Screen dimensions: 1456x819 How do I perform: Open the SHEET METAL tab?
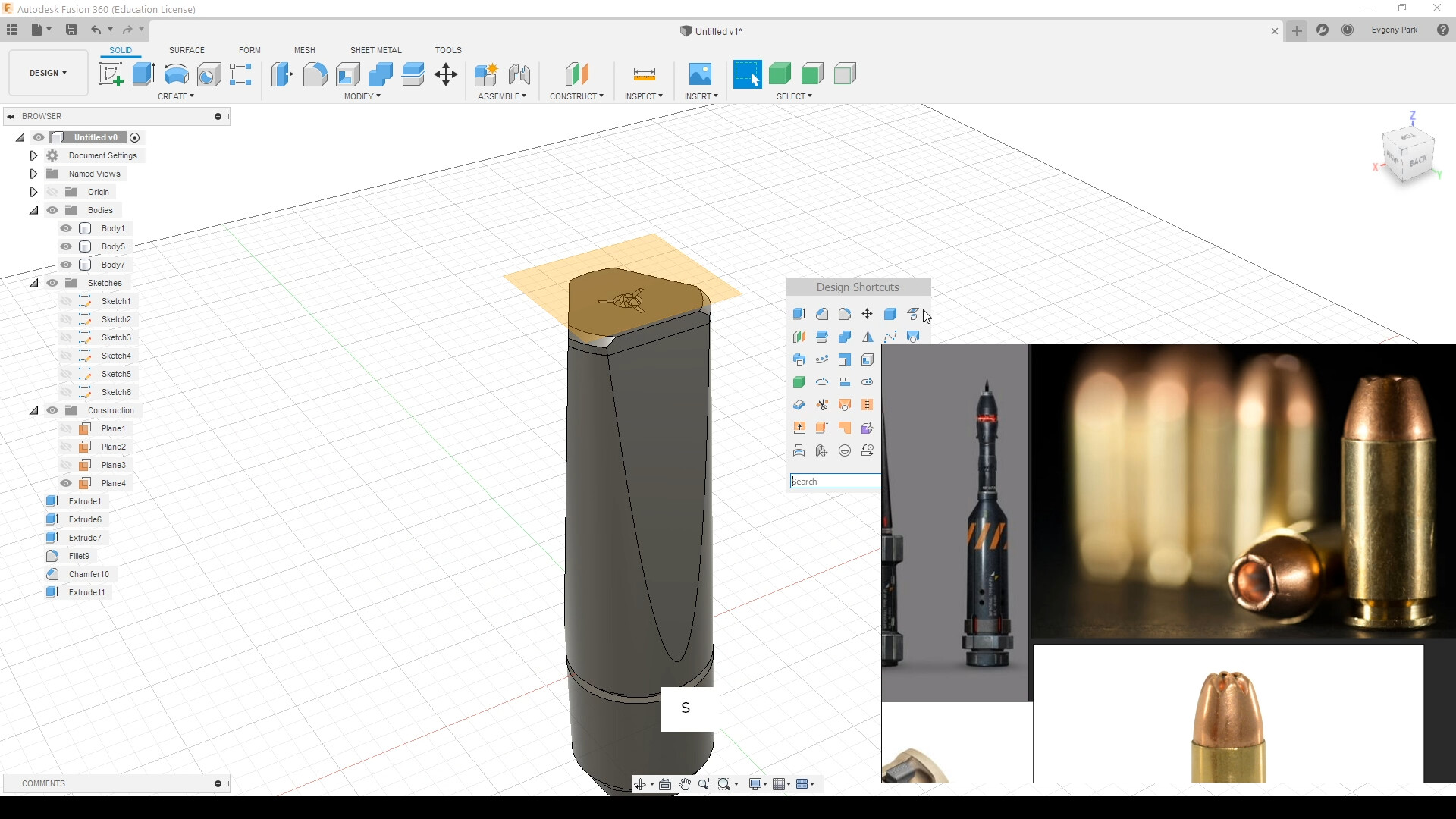(375, 50)
